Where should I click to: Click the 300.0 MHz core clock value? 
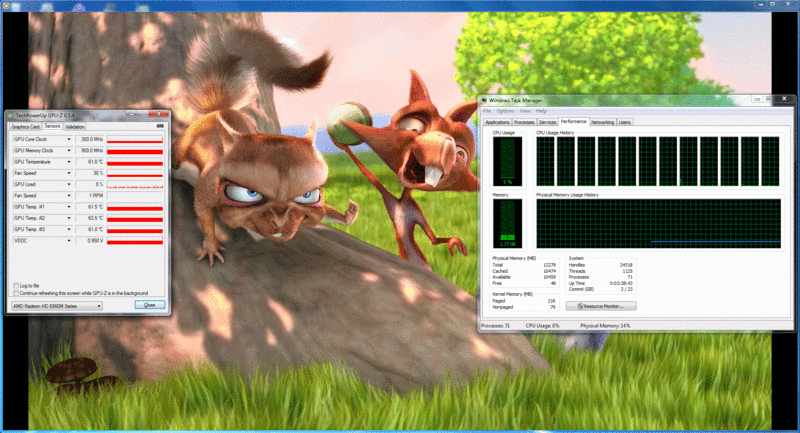[x=90, y=139]
